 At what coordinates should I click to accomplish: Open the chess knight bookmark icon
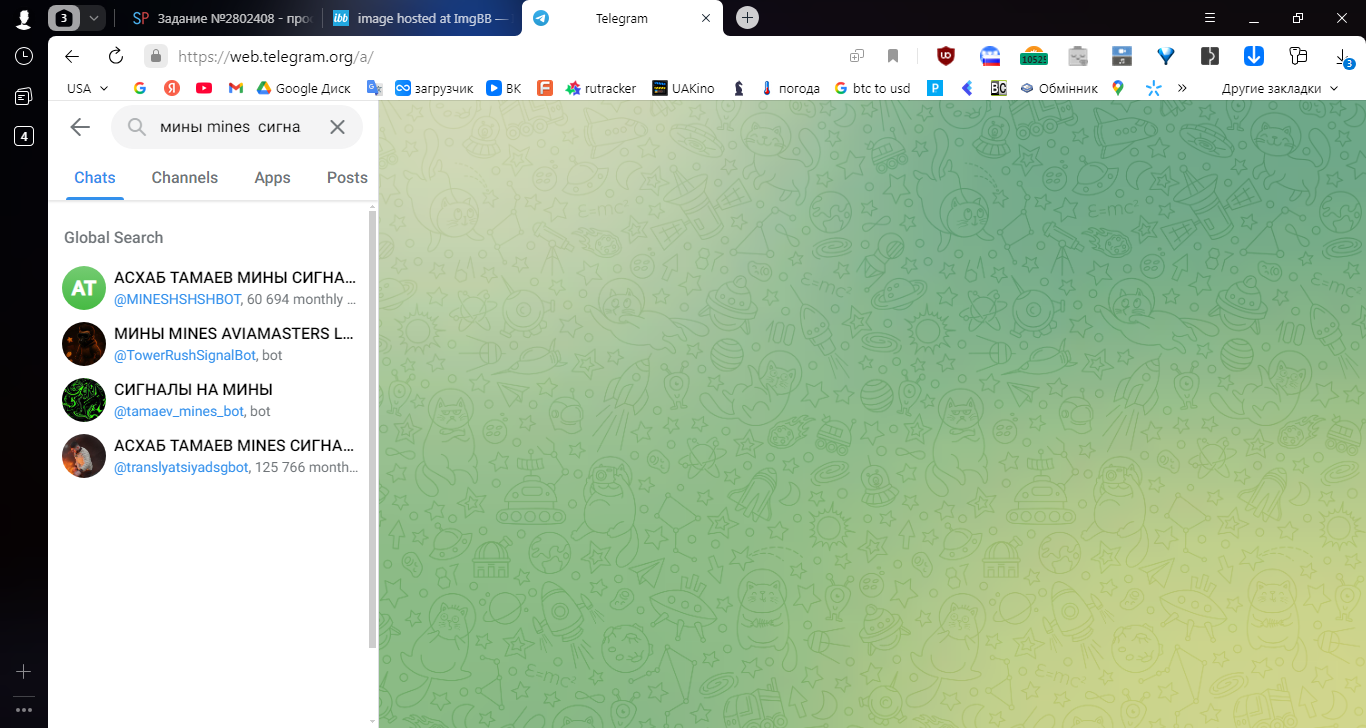pos(738,88)
